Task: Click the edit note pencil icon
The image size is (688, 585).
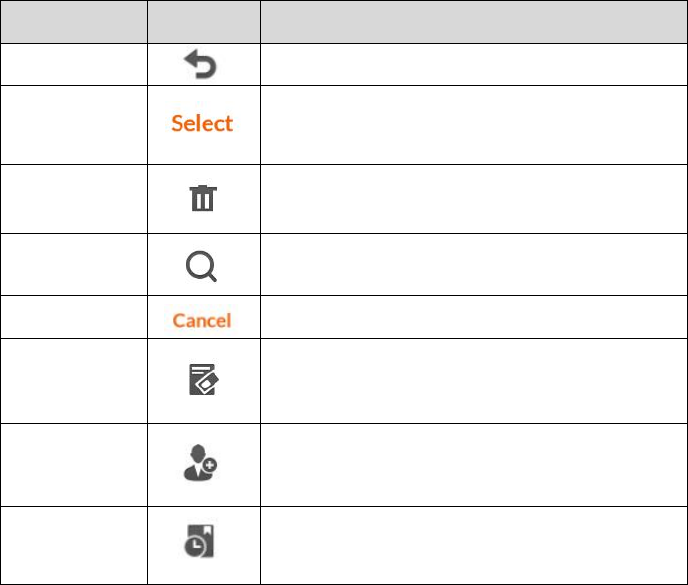Action: tap(203, 381)
